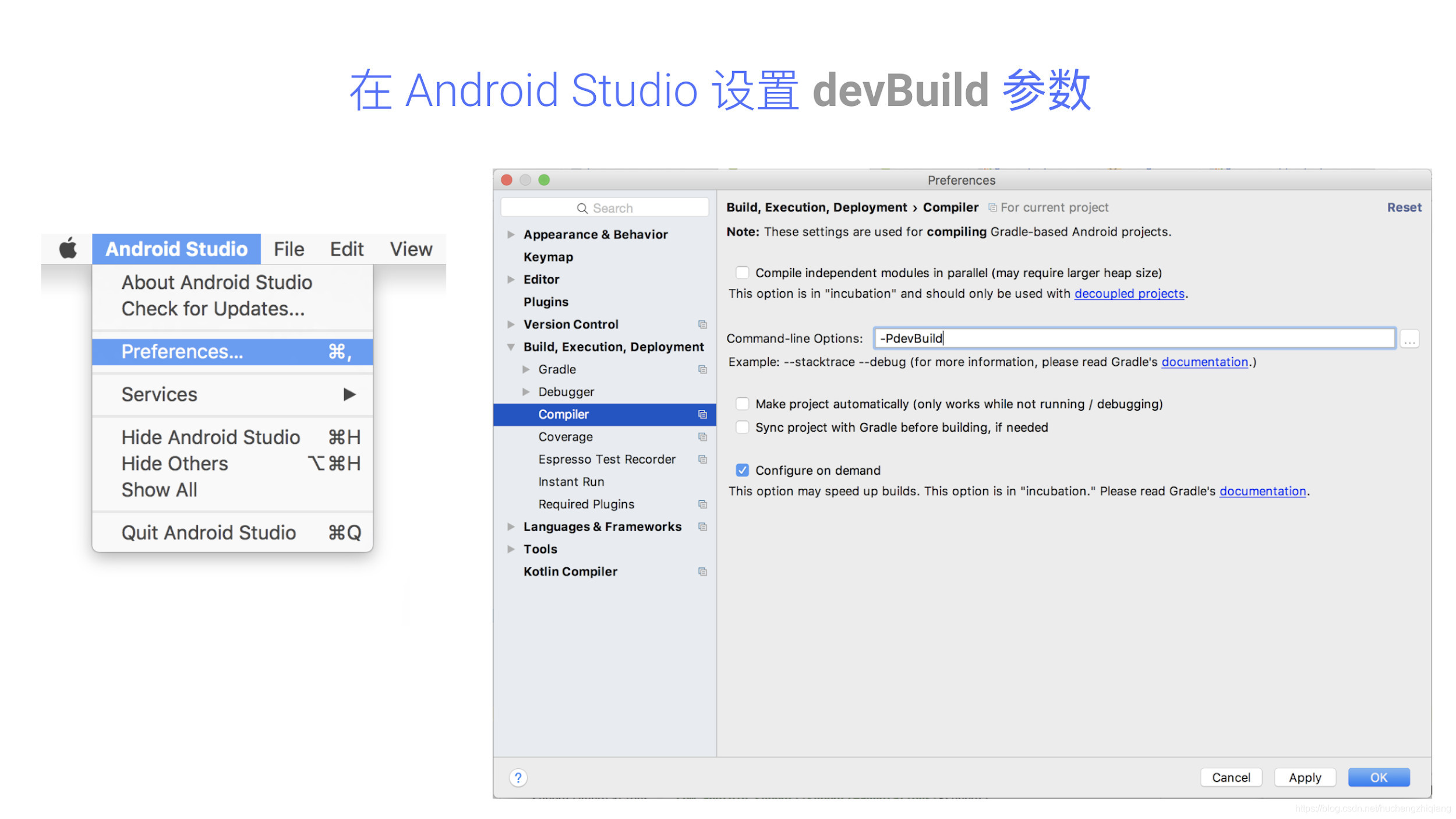
Task: Click the Reset link
Action: 1404,207
